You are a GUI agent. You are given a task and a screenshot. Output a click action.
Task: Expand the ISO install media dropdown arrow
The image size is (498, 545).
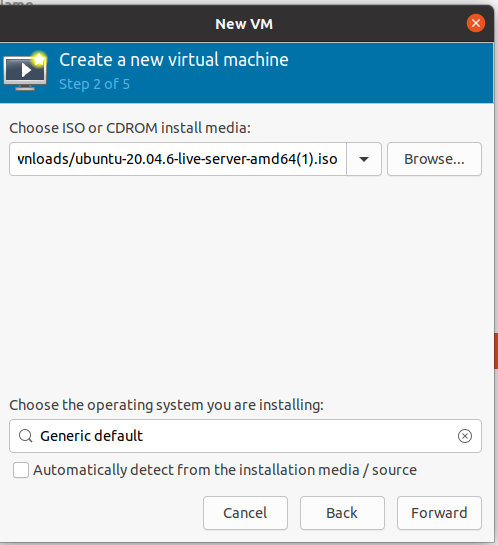tap(364, 159)
